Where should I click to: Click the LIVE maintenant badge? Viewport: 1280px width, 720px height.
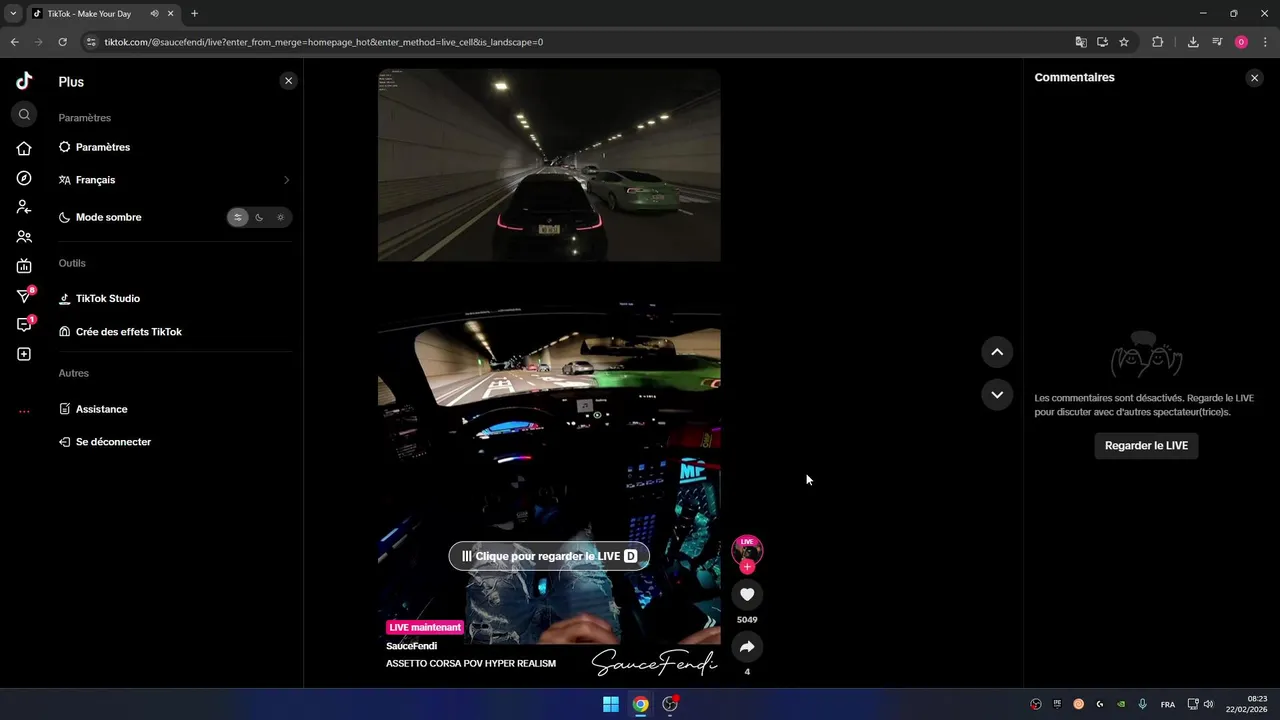point(425,627)
